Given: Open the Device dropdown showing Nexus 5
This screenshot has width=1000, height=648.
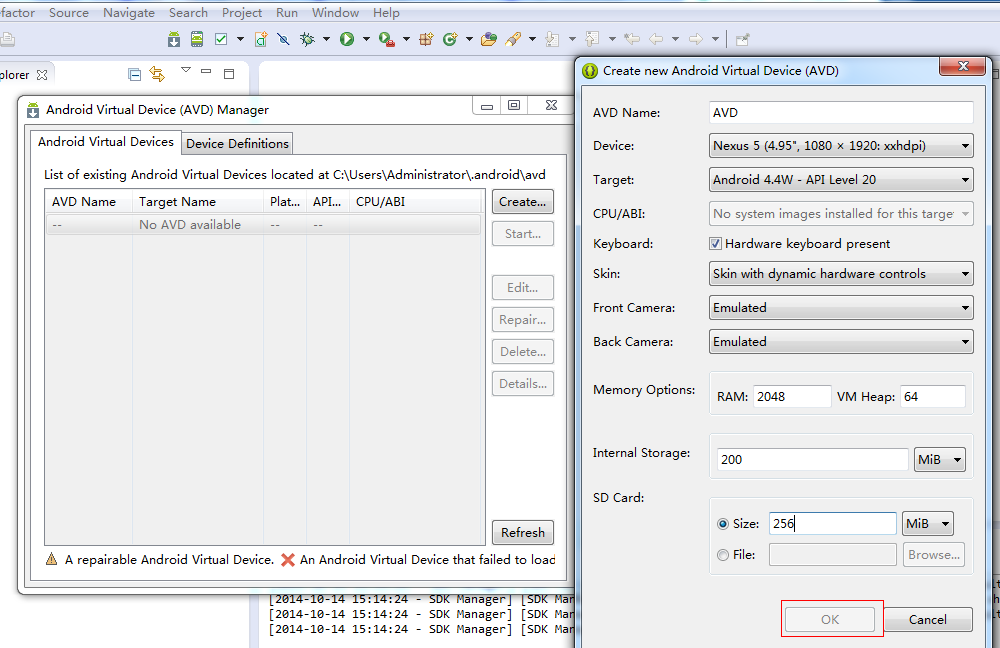Looking at the screenshot, I should (841, 146).
